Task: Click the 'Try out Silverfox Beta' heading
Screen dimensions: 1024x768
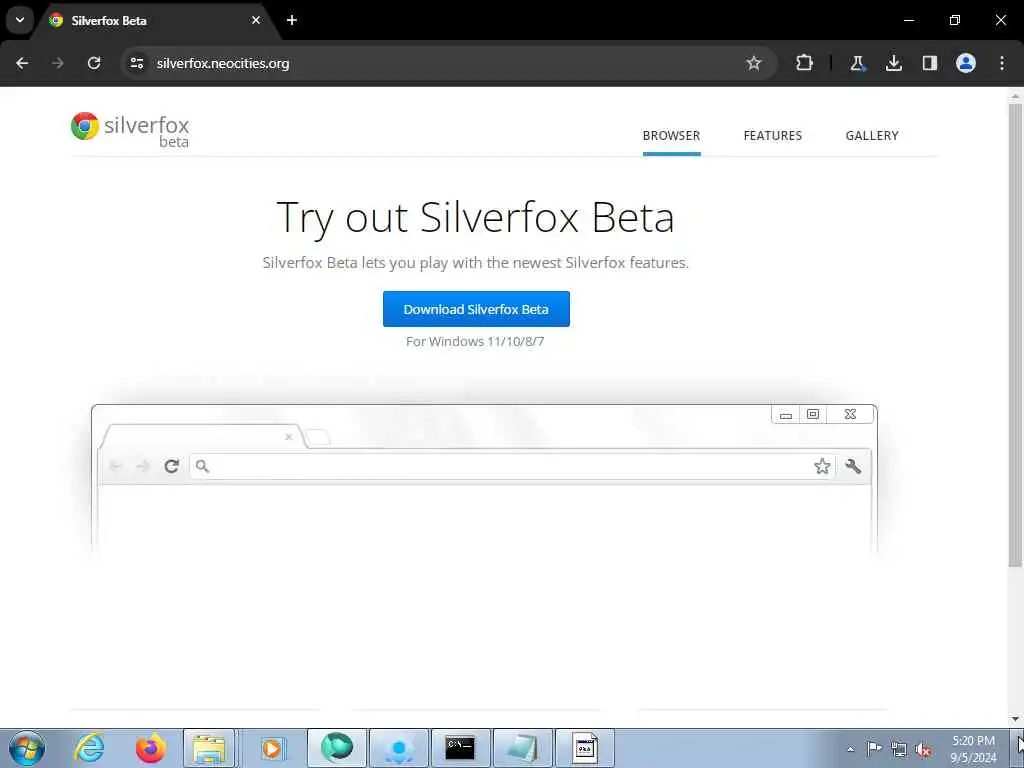Action: [475, 217]
